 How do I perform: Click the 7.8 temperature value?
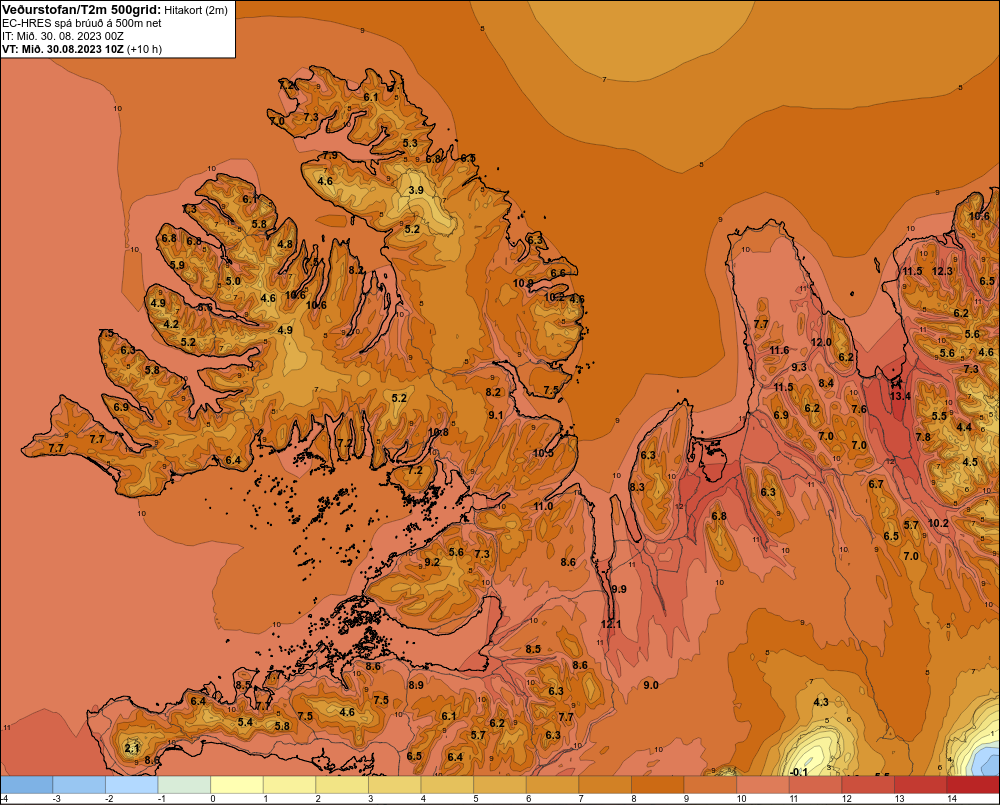[x=923, y=437]
